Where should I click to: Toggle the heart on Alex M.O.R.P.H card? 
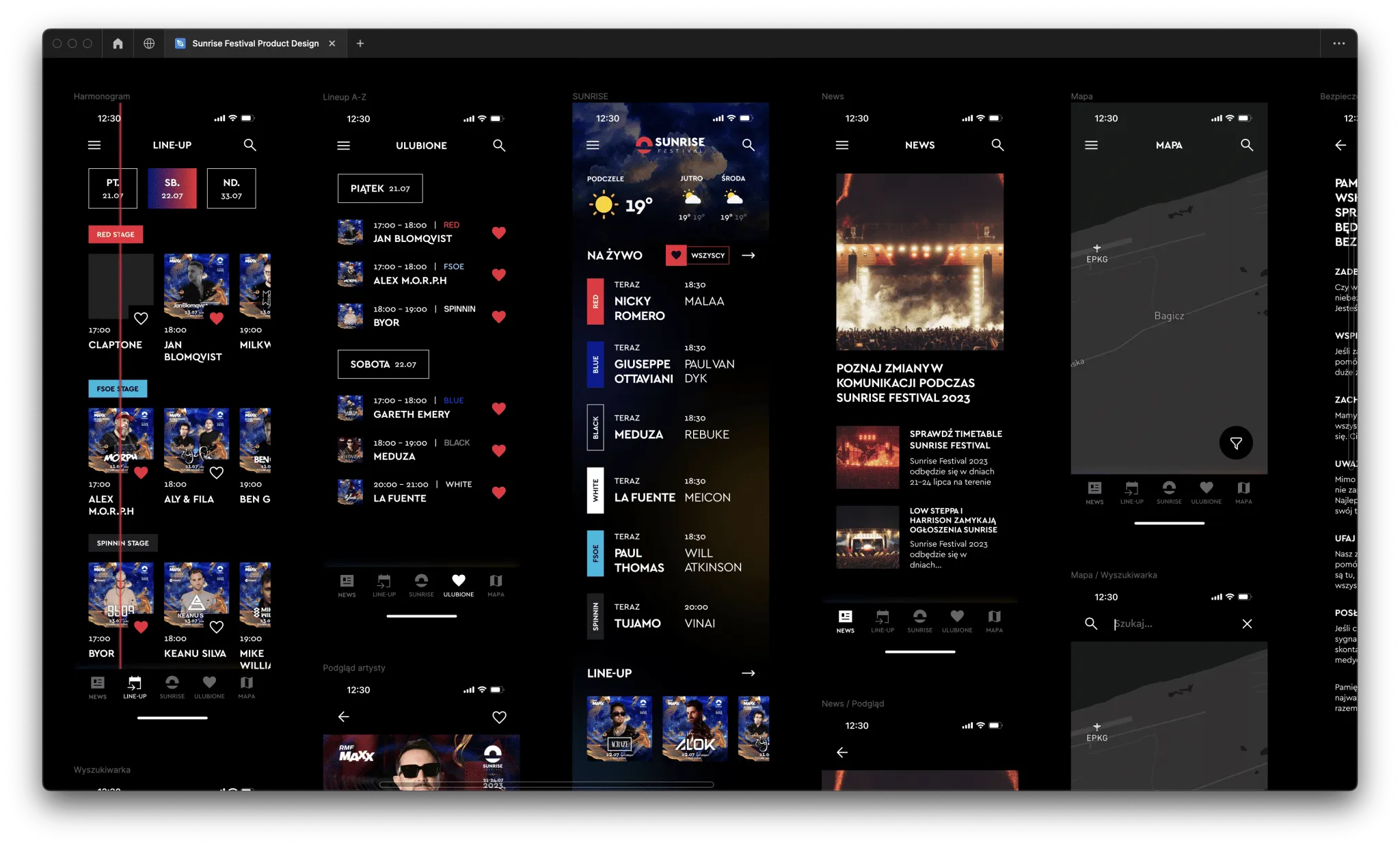(x=141, y=472)
